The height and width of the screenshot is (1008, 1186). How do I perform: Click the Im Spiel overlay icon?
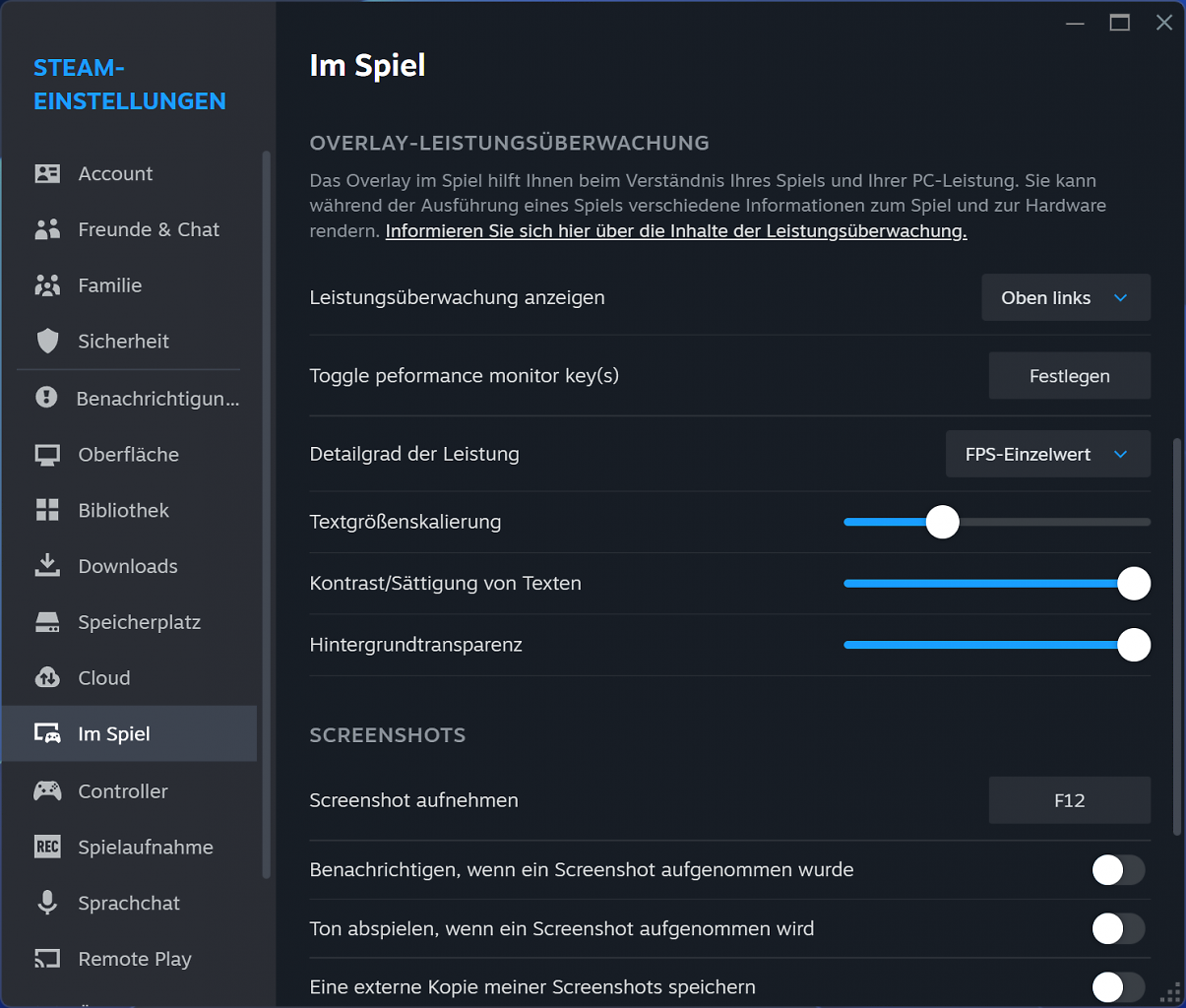[x=47, y=733]
